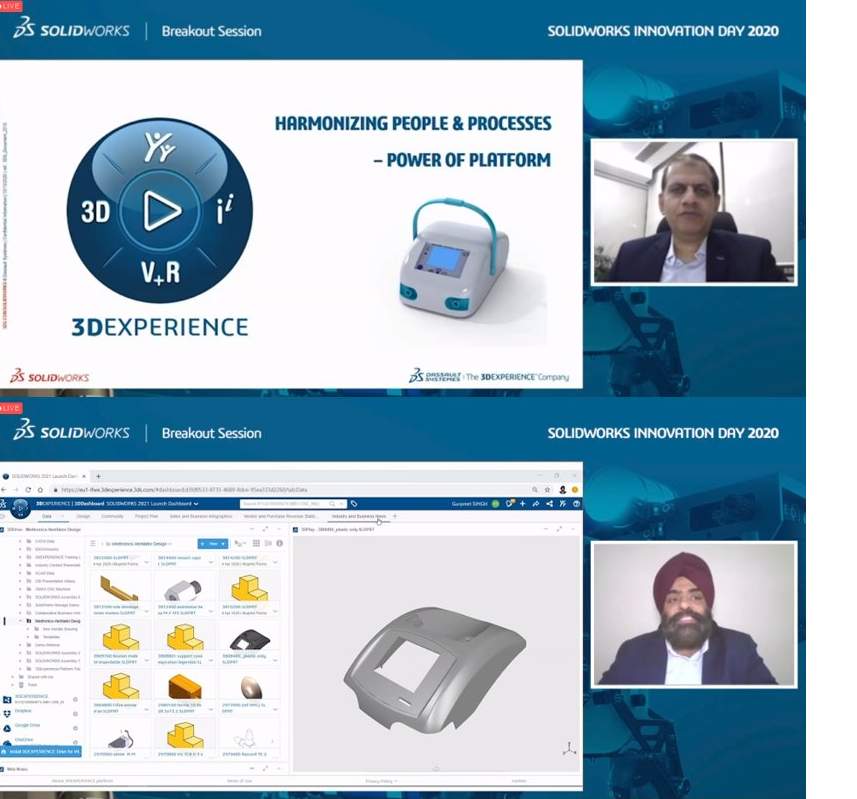Screen dimensions: 857x799
Task: Open the OneDrive entry in drives list
Action: (x=25, y=739)
